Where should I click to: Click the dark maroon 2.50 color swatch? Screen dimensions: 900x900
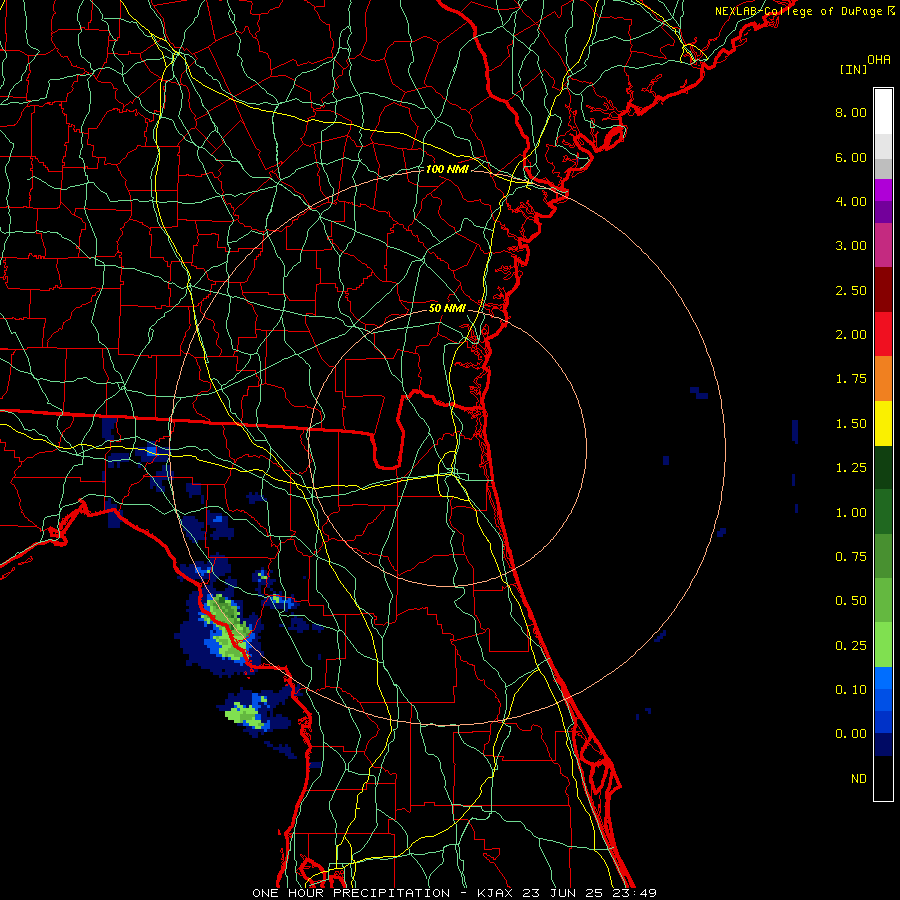pyautogui.click(x=883, y=290)
